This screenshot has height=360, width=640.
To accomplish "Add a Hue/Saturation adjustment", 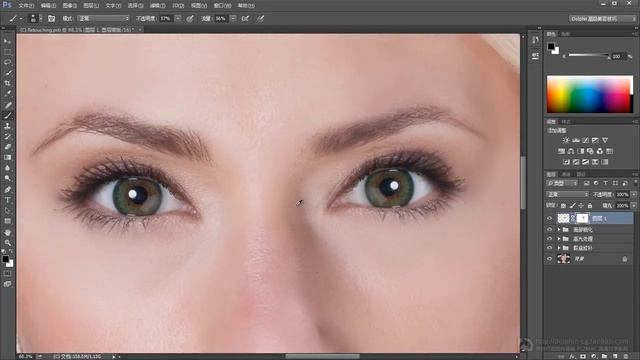I will (562, 151).
